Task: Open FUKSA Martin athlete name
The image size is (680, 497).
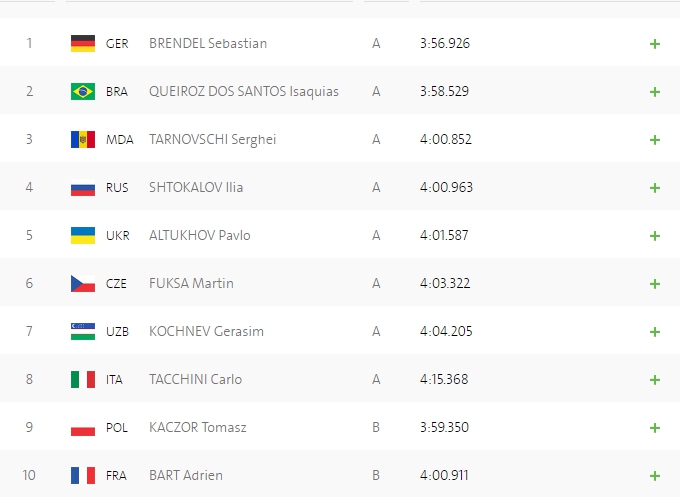Action: tap(191, 283)
